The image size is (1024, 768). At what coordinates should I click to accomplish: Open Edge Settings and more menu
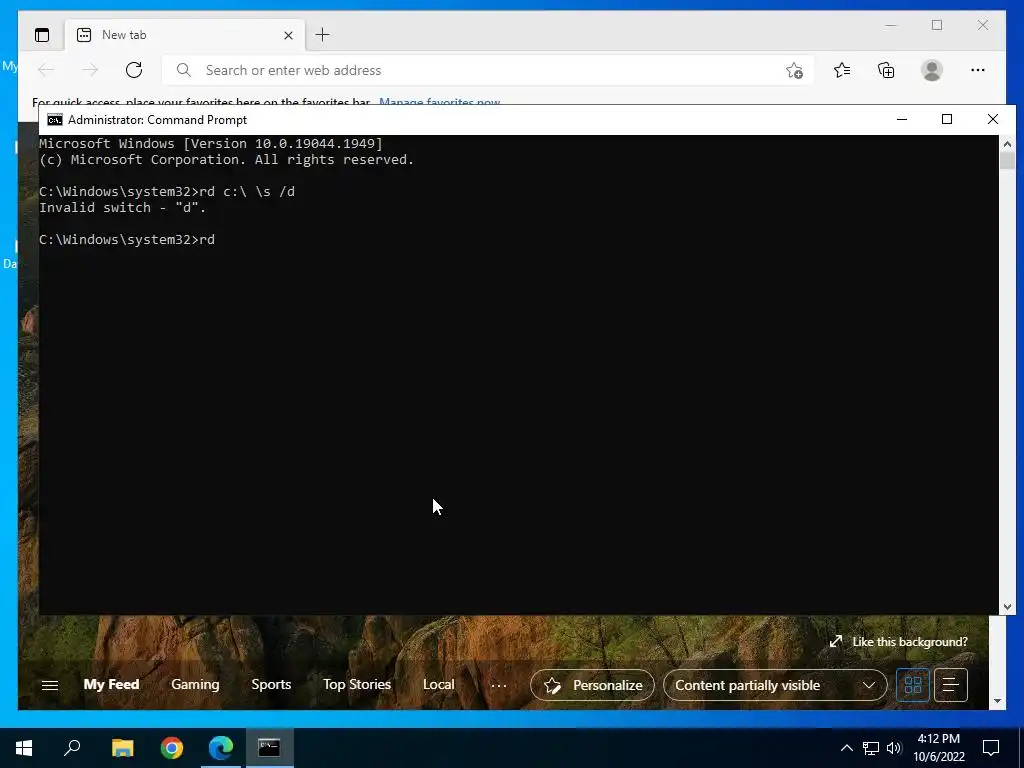(x=978, y=70)
